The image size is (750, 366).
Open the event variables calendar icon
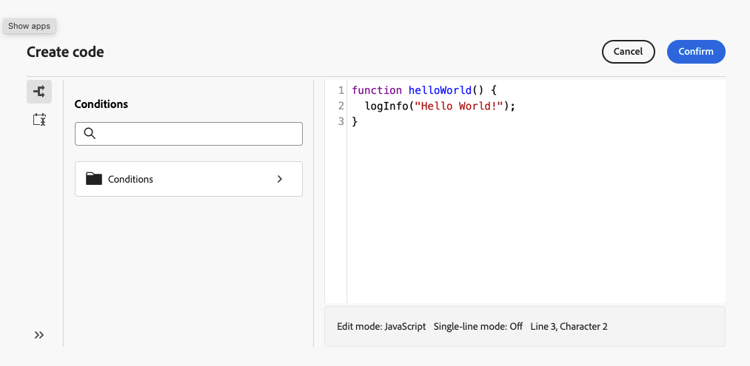[39, 120]
